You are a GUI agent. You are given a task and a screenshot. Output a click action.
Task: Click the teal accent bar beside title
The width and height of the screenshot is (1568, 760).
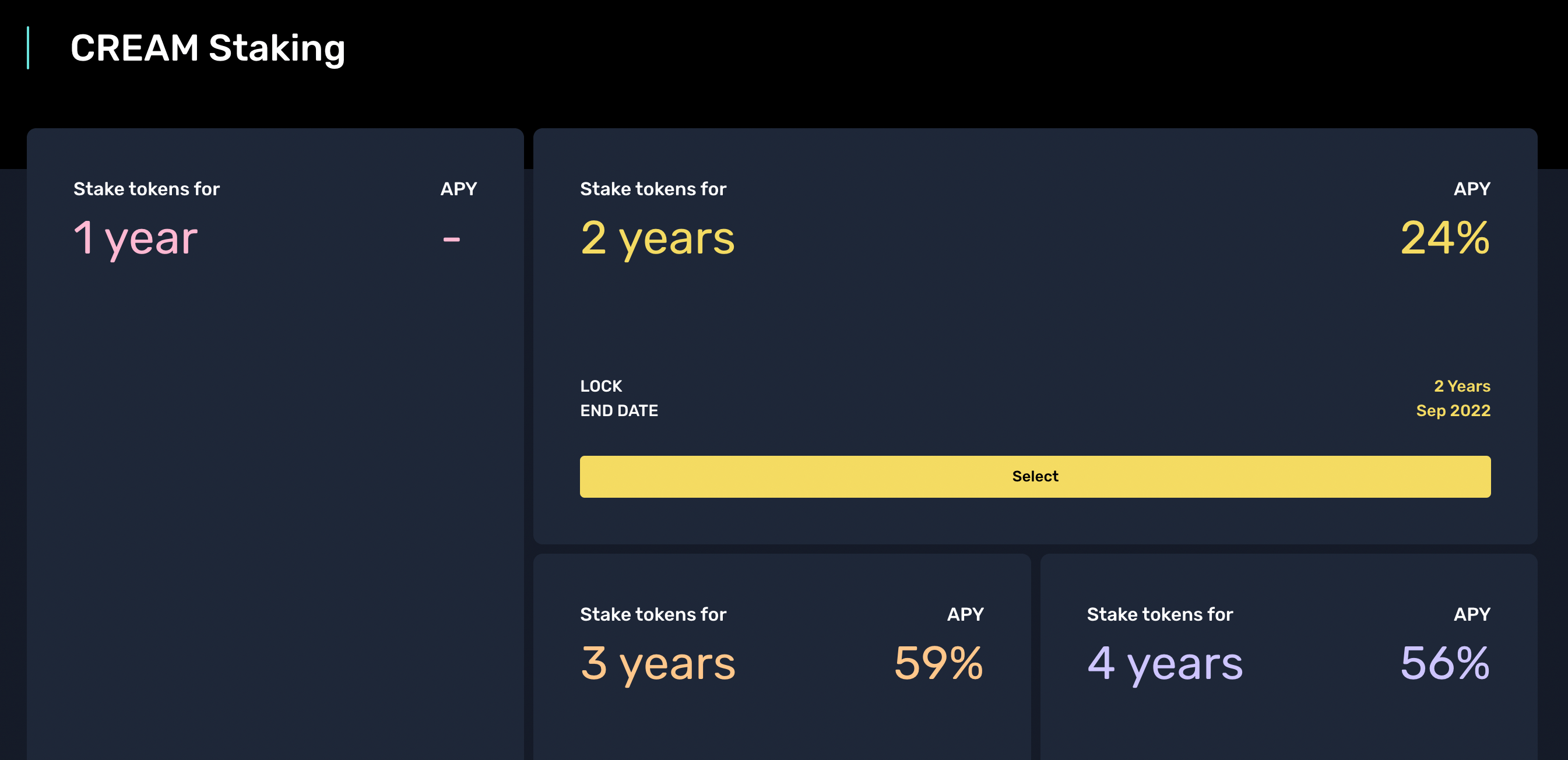pyautogui.click(x=28, y=48)
